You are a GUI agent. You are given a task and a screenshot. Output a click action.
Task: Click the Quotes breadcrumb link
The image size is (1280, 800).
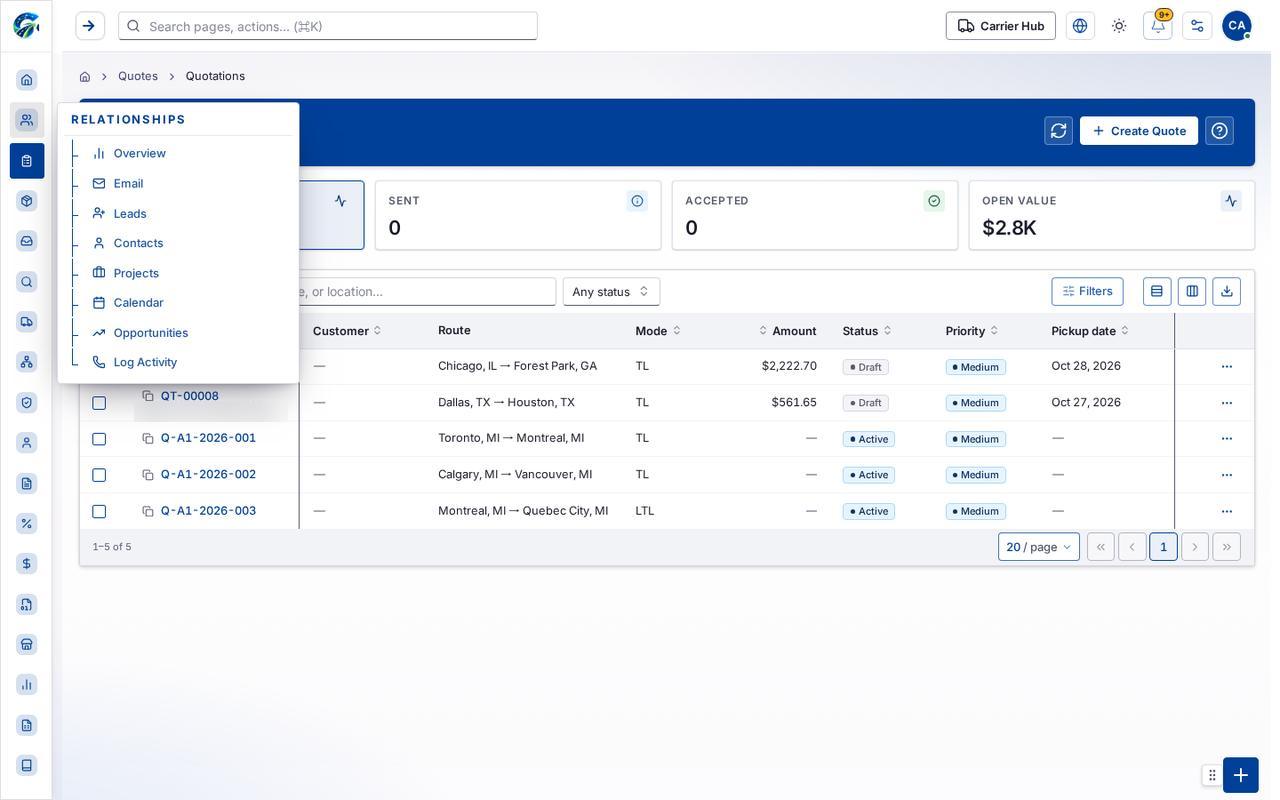138,76
